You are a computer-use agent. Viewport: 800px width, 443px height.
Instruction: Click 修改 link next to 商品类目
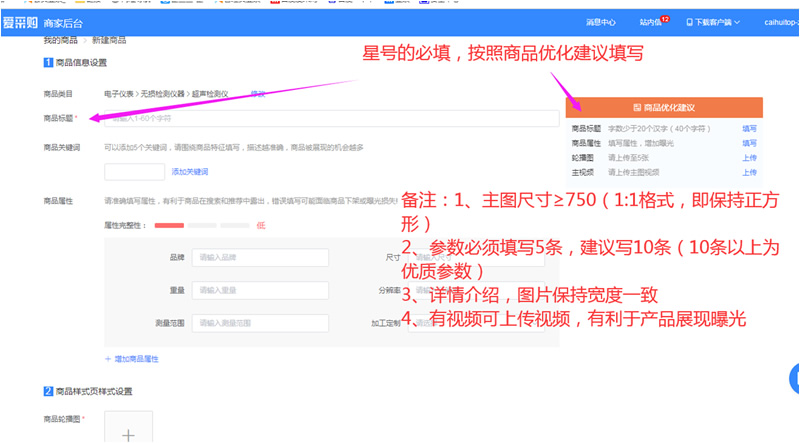click(x=258, y=94)
